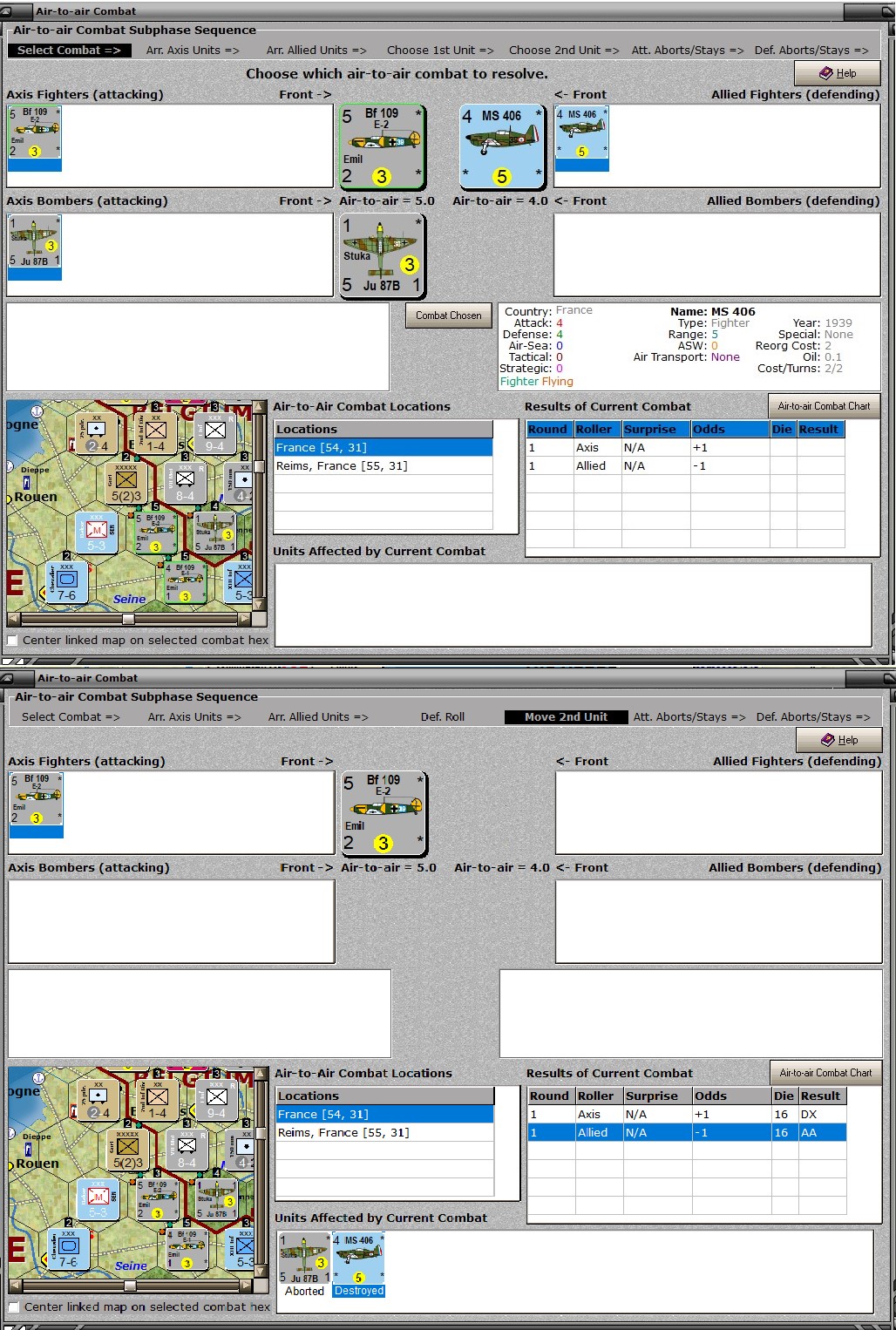Click large Stuka Ju 87B front counter

coord(382,255)
